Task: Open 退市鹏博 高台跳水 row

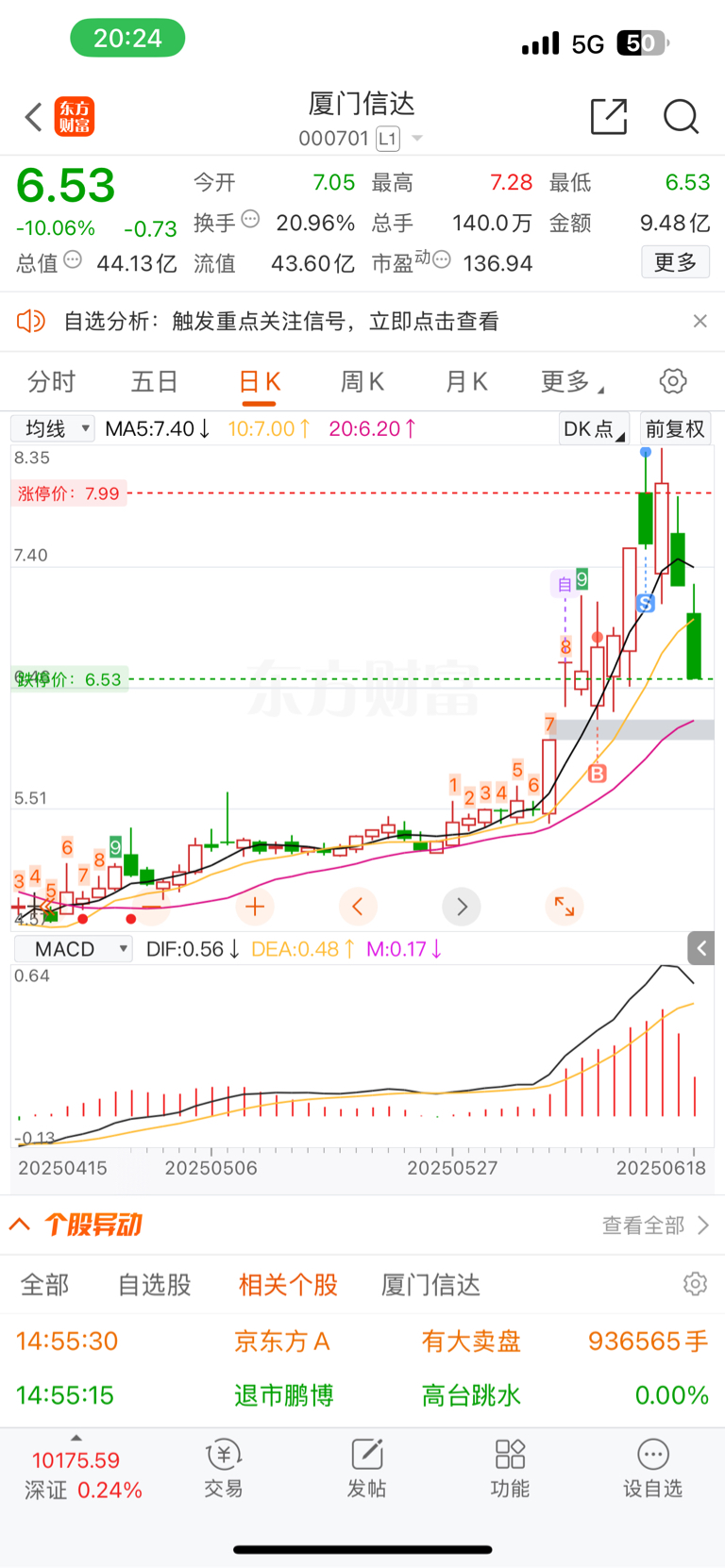Action: [362, 1395]
